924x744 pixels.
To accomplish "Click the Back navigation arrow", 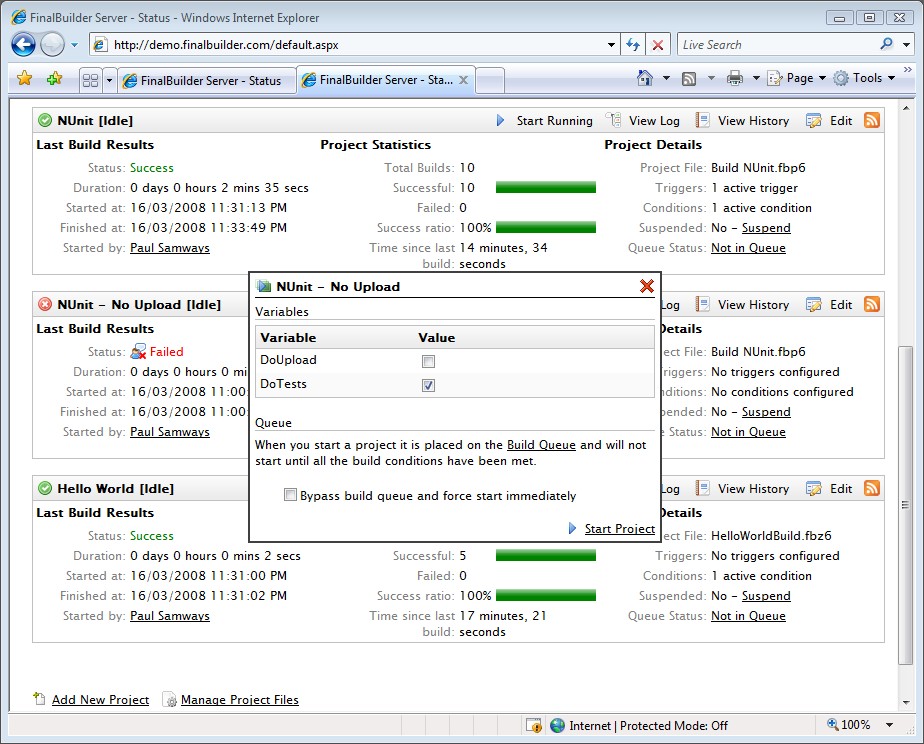I will [x=24, y=45].
